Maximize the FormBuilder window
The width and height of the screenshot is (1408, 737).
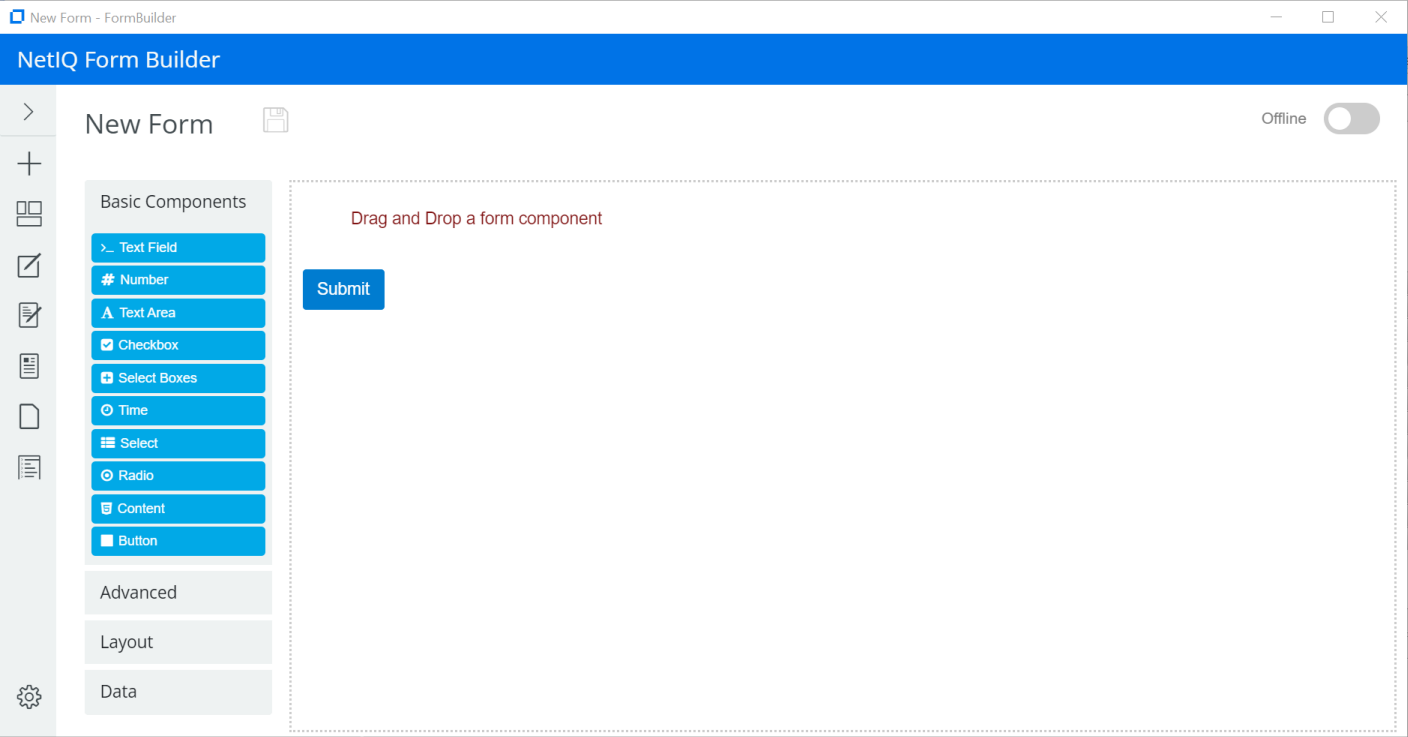pyautogui.click(x=1328, y=17)
